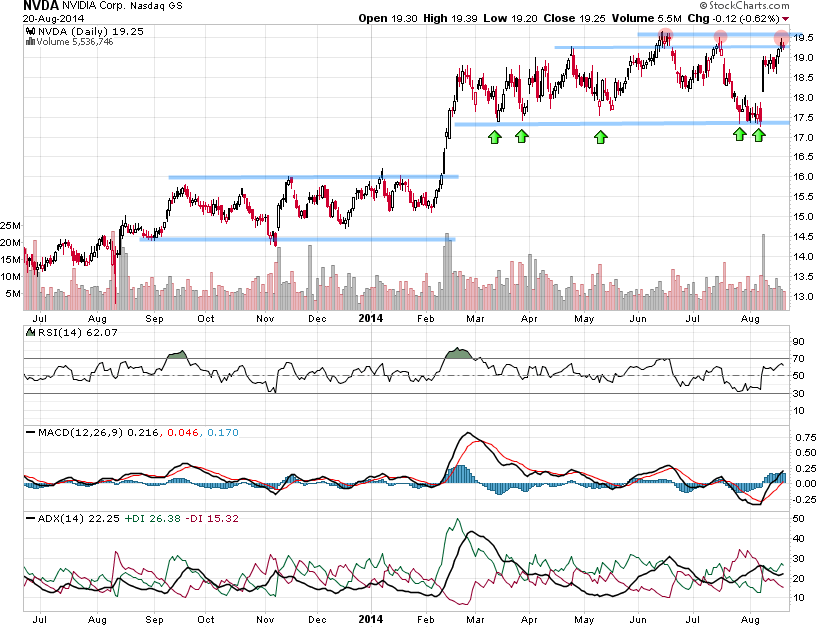Click the tall gray volume bar in mid-February 2014
Viewport: 816px width, 627px height.
(447, 272)
